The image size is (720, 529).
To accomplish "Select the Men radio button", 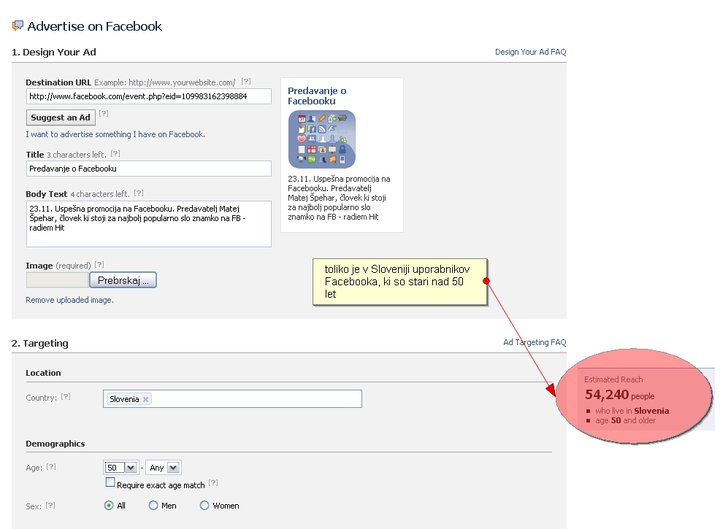I will pyautogui.click(x=153, y=506).
